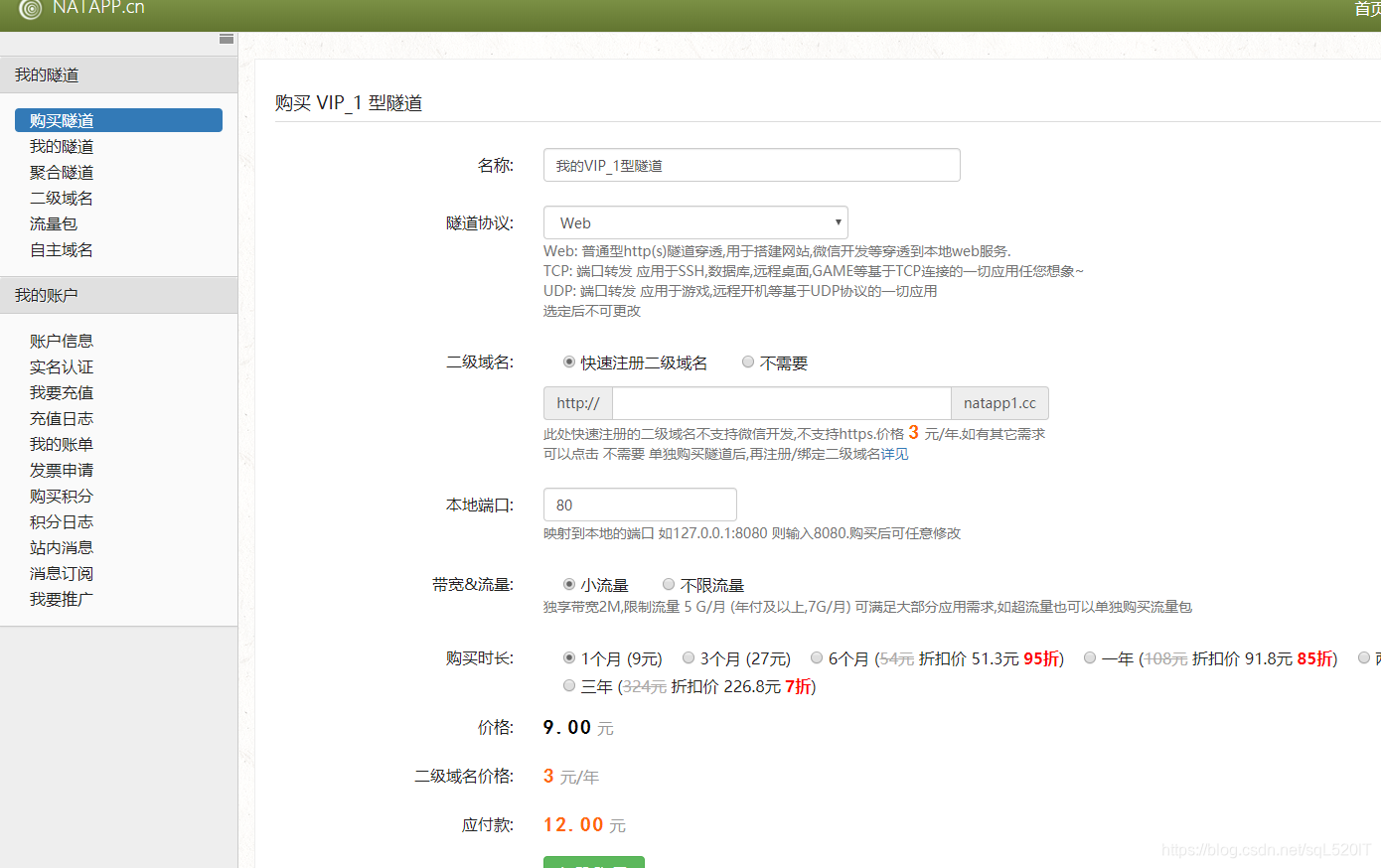Screen dimensions: 1381x868
Task: Open 账户信息 page
Action: point(62,341)
